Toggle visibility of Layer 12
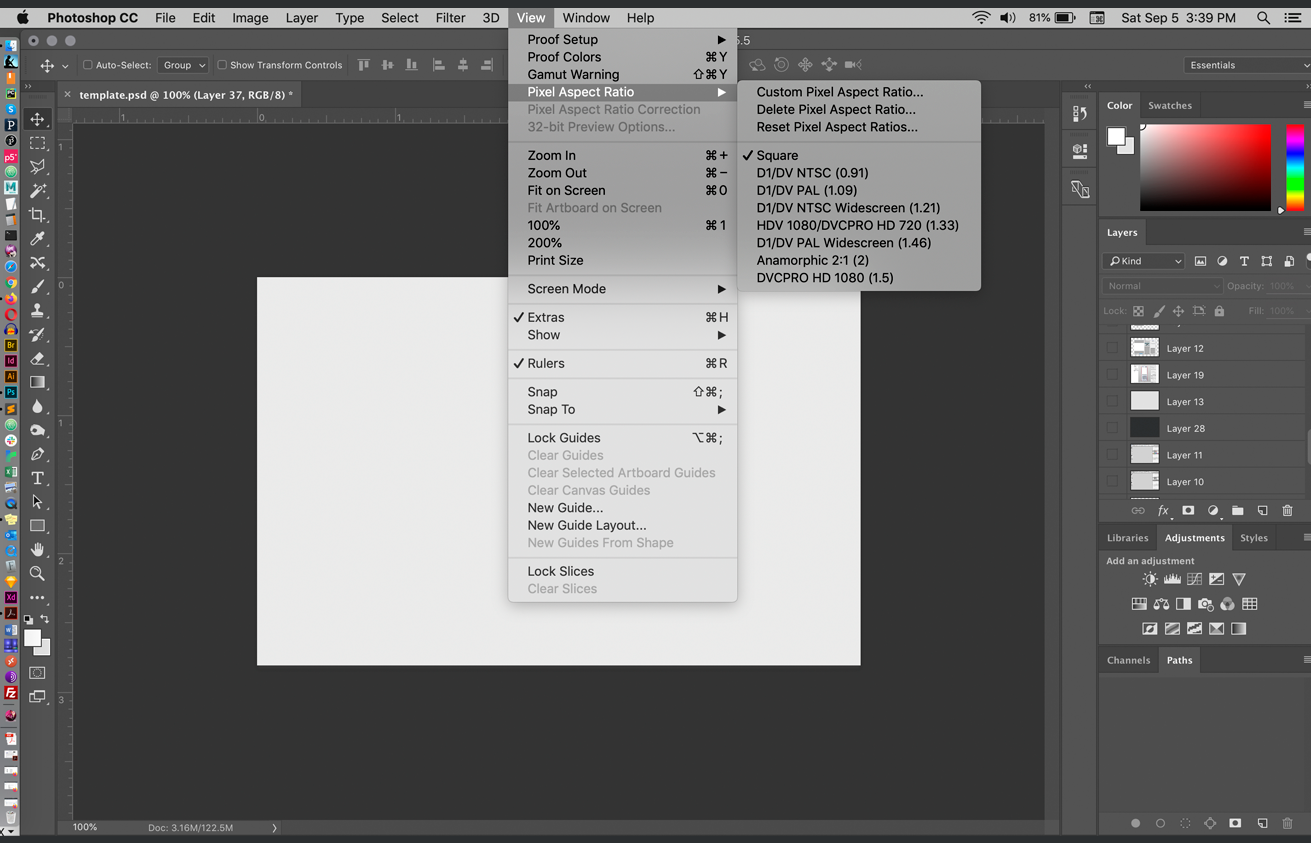The width and height of the screenshot is (1311, 843). coord(1112,348)
